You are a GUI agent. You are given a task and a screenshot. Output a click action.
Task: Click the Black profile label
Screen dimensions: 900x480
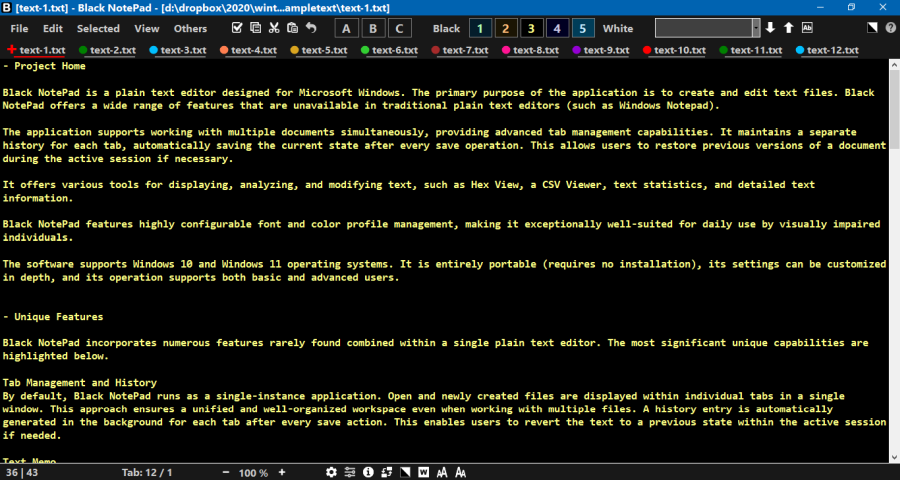click(446, 29)
